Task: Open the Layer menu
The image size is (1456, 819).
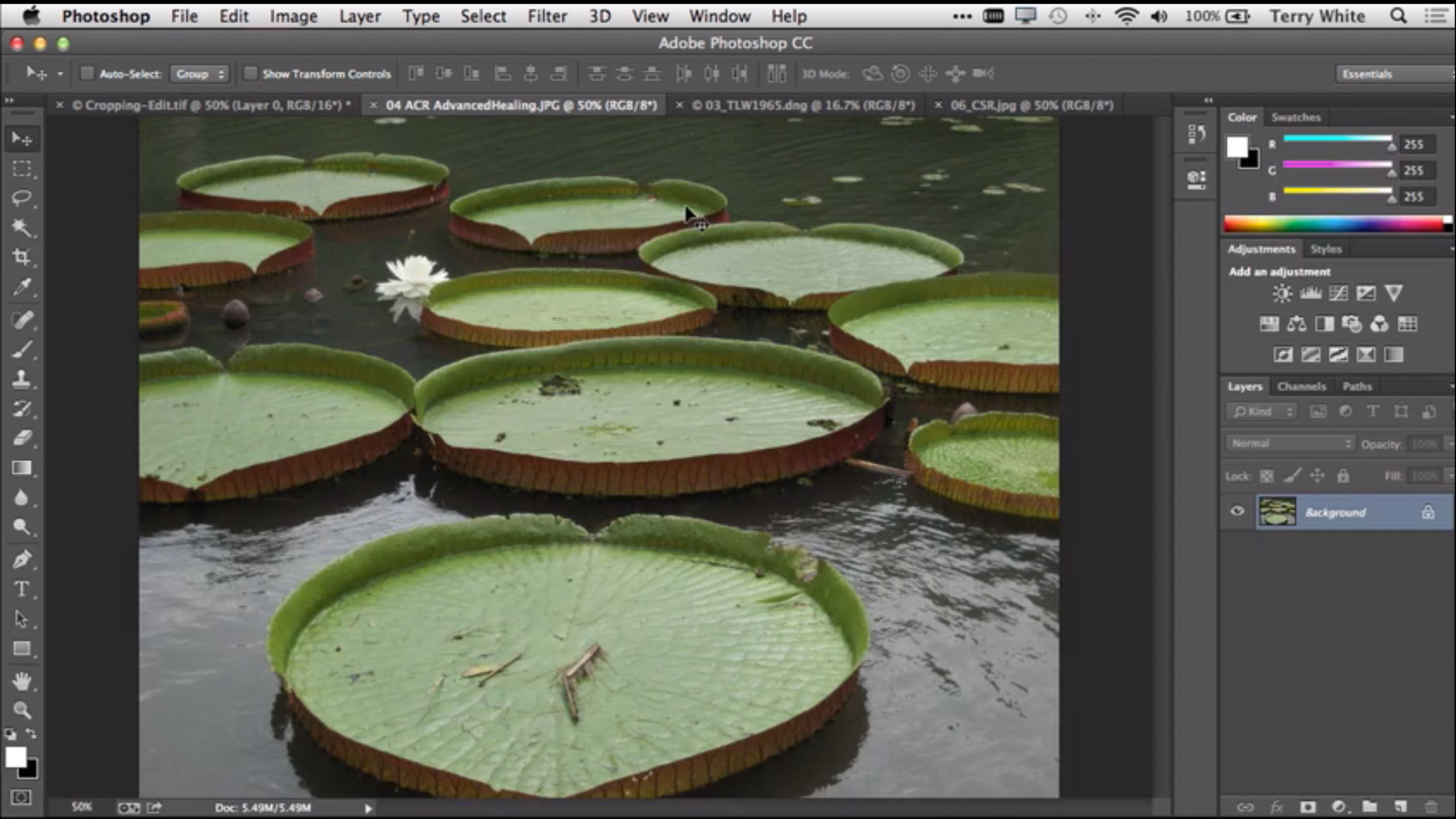Action: click(x=359, y=16)
